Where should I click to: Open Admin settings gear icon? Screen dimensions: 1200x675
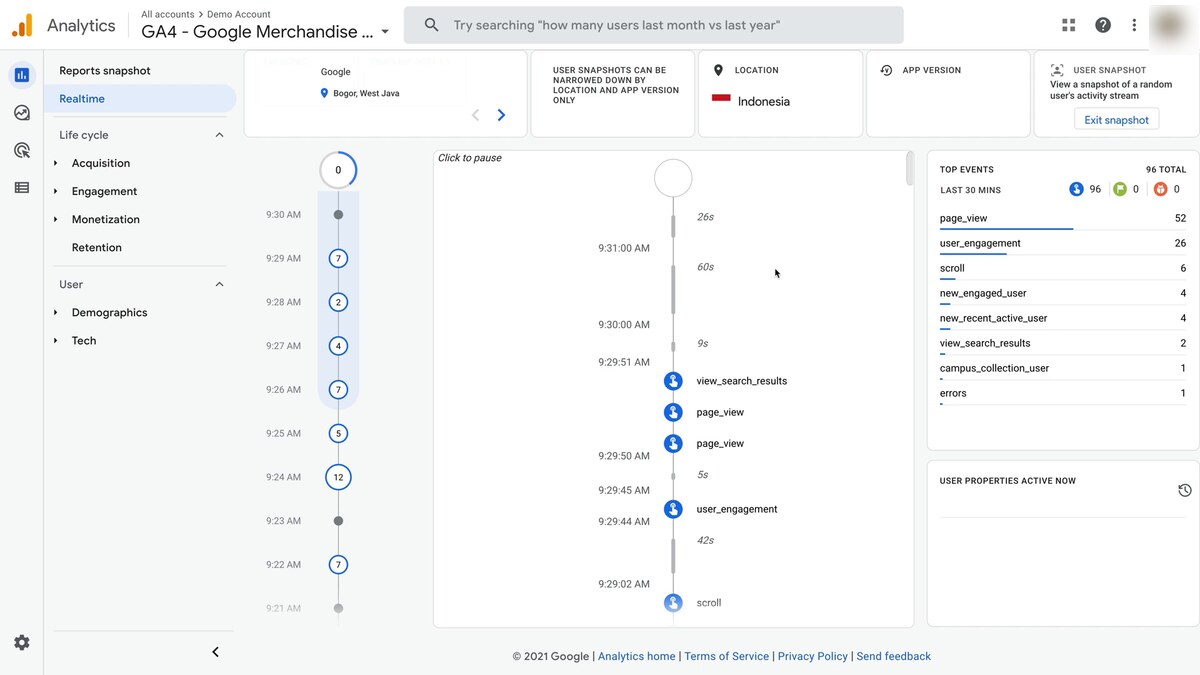pos(22,643)
